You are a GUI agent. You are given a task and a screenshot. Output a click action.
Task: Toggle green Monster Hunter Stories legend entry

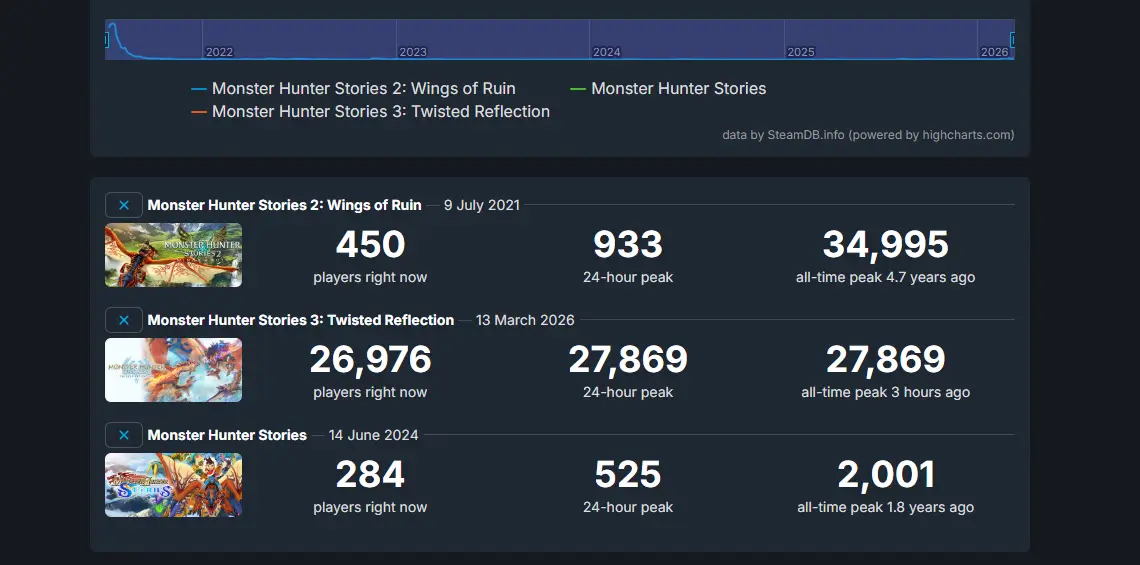click(x=678, y=89)
